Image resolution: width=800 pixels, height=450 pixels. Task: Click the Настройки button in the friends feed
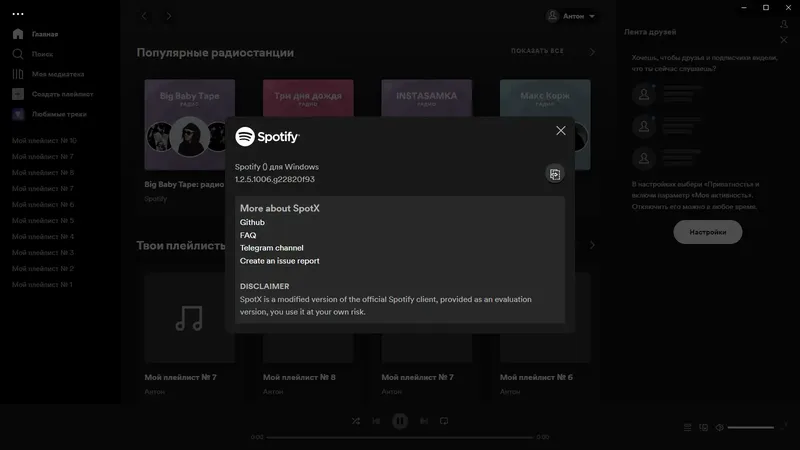(708, 232)
